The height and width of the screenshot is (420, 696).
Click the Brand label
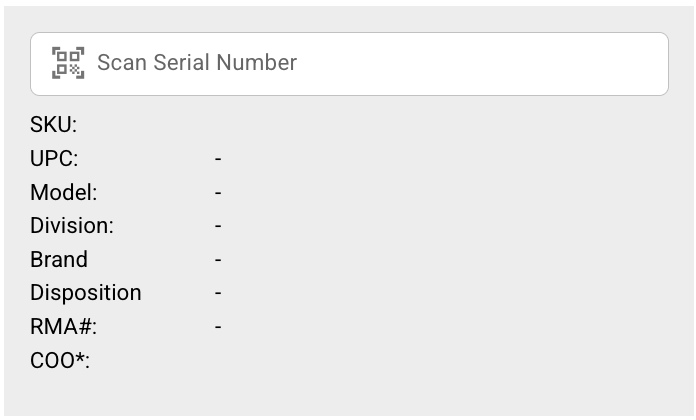click(59, 259)
